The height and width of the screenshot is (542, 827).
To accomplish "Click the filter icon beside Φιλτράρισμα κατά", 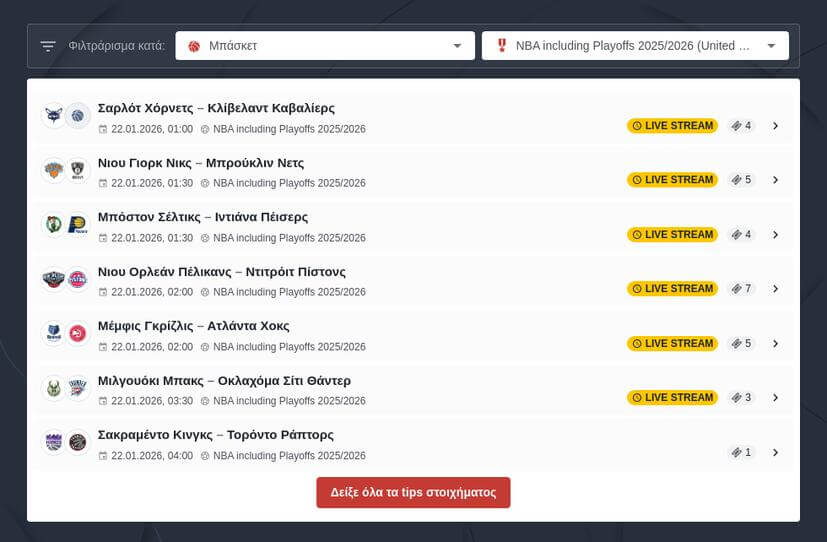I will coord(48,46).
